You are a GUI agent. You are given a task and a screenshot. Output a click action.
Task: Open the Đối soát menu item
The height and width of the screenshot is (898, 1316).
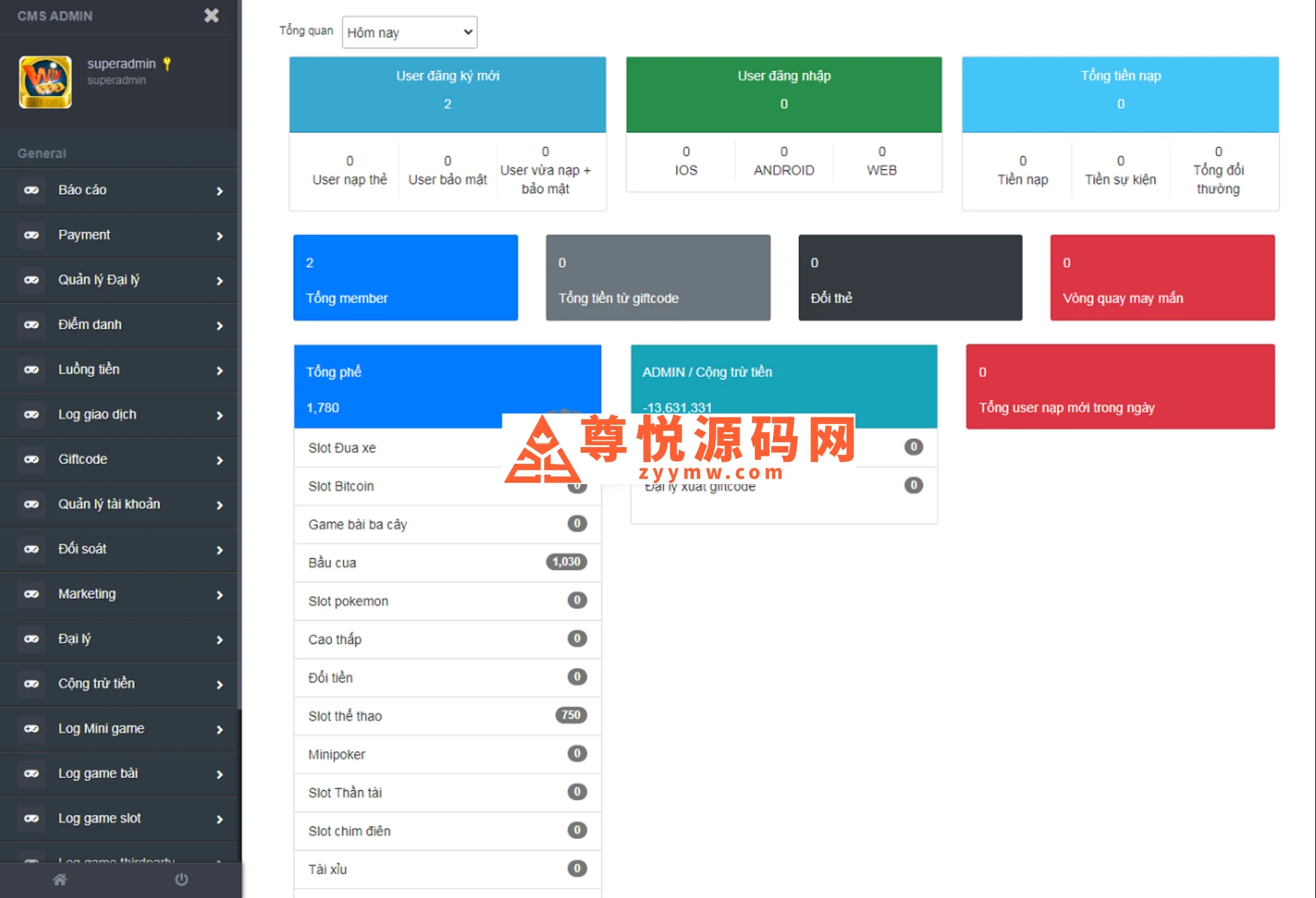(x=82, y=549)
